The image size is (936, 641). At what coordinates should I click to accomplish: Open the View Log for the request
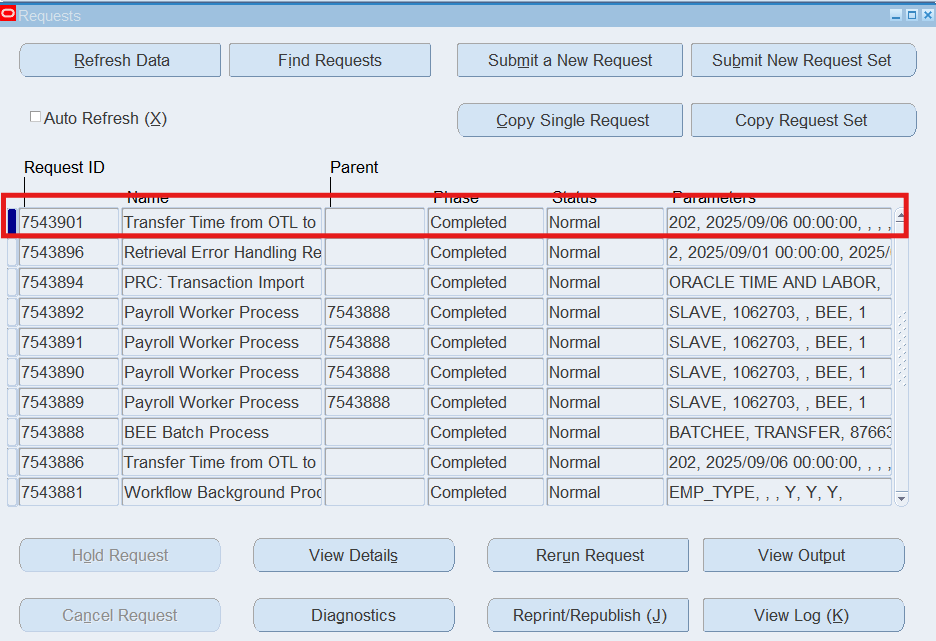coord(802,615)
